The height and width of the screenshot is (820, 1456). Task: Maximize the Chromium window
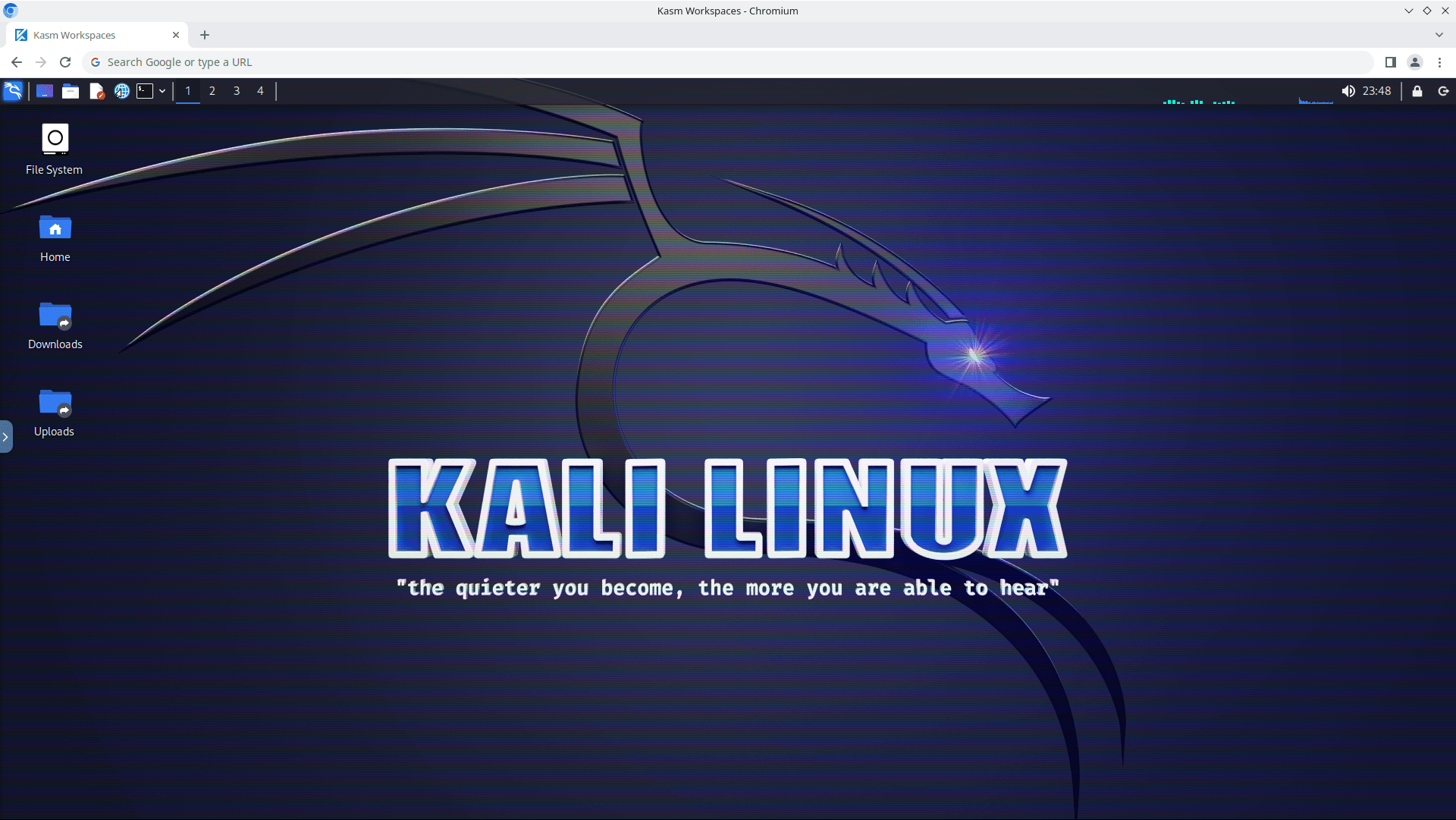click(x=1427, y=11)
